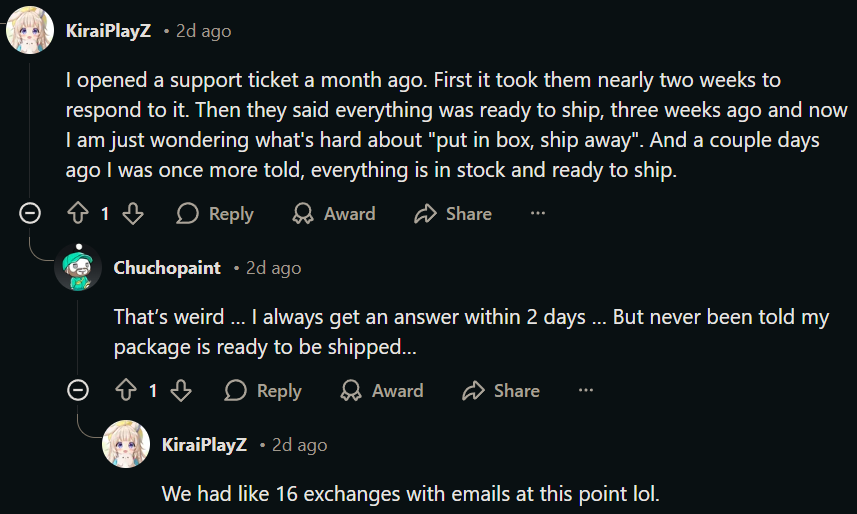
Task: Click Chuchopaint's green-cap avatar
Action: 78,267
